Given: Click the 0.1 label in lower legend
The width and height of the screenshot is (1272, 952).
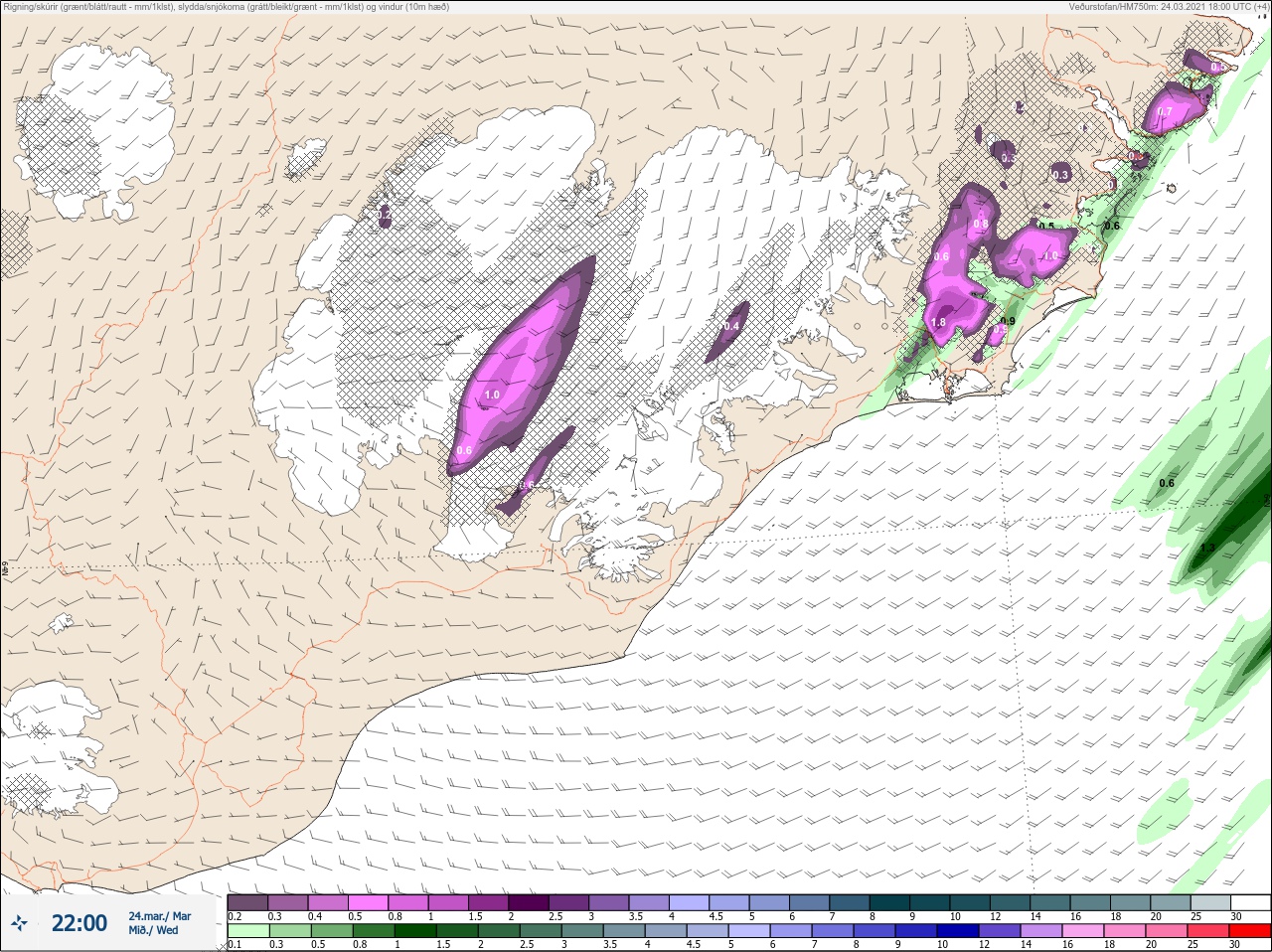Looking at the screenshot, I should click(x=235, y=945).
